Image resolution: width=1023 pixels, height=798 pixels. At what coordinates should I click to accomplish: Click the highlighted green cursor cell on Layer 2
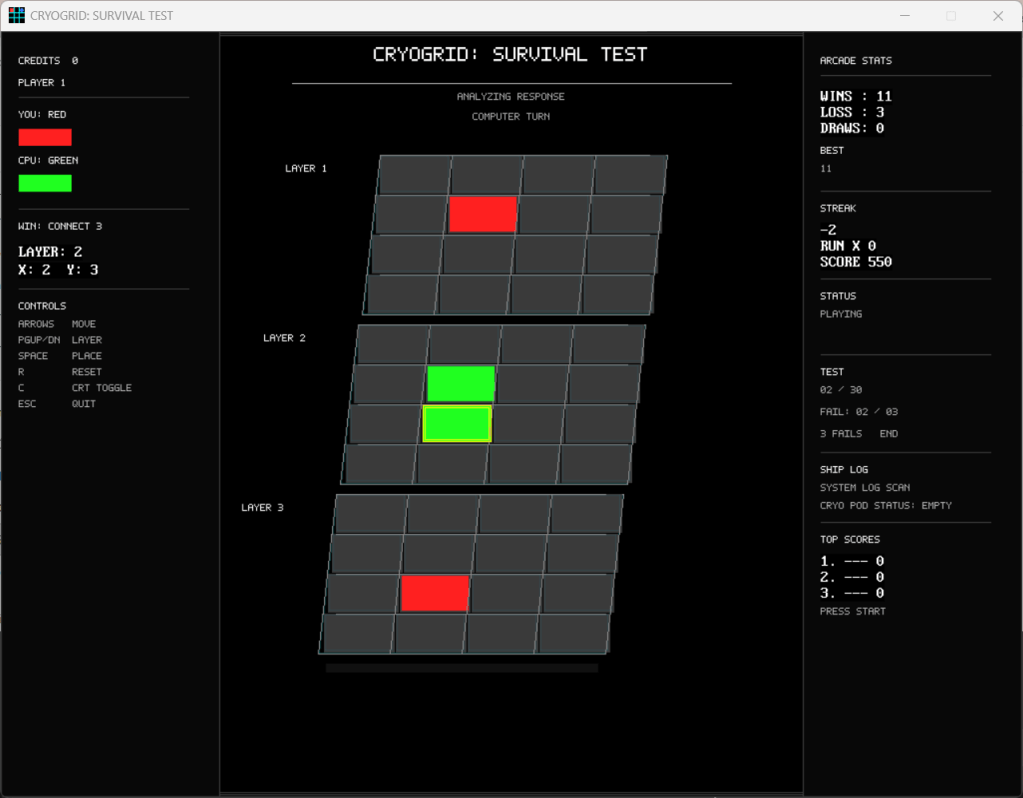click(x=457, y=424)
